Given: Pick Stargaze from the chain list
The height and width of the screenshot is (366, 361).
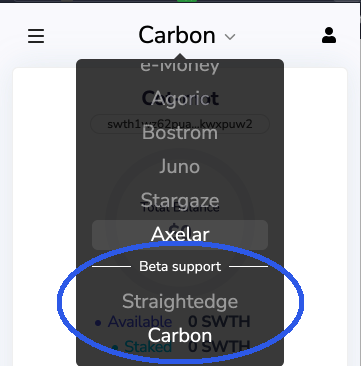Looking at the screenshot, I should (x=180, y=200).
